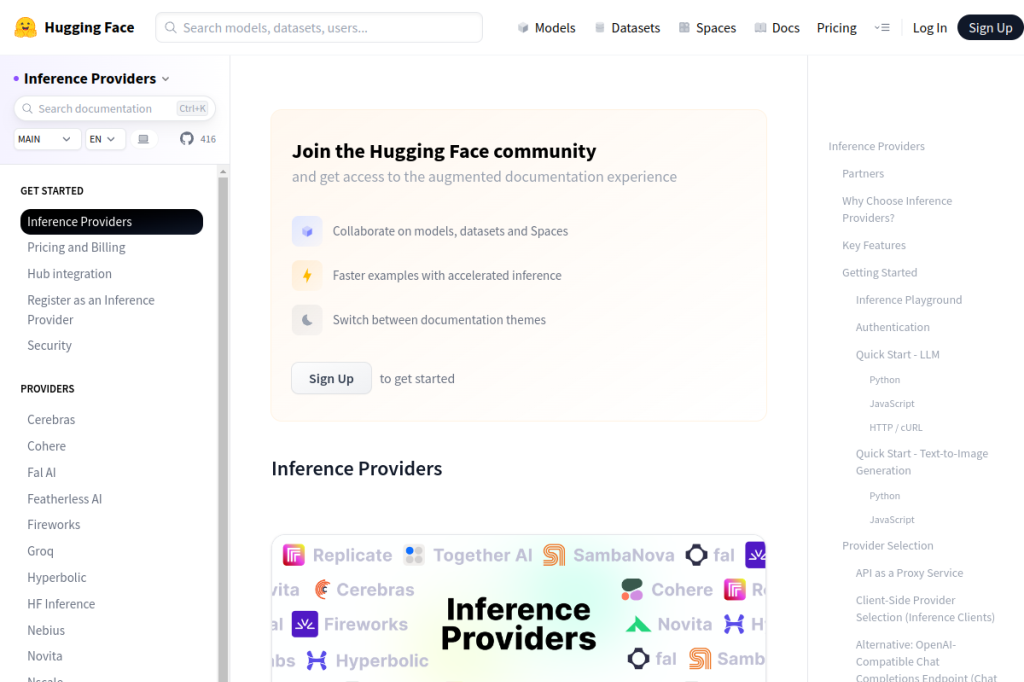Click the Hyperbolic logo in the bottom banner row
This screenshot has width=1024, height=682.
tap(317, 660)
